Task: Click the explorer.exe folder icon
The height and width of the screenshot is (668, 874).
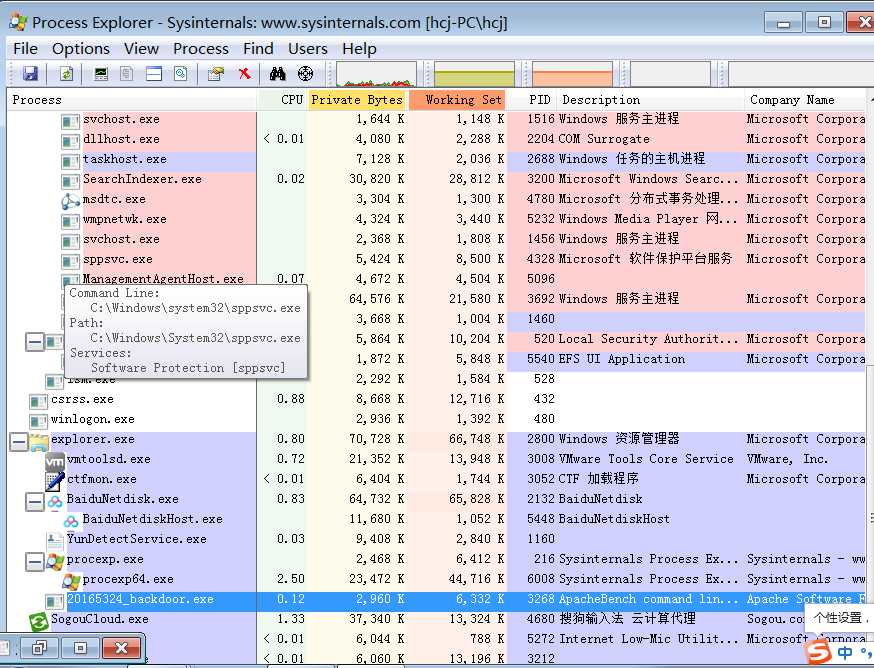Action: coord(38,442)
